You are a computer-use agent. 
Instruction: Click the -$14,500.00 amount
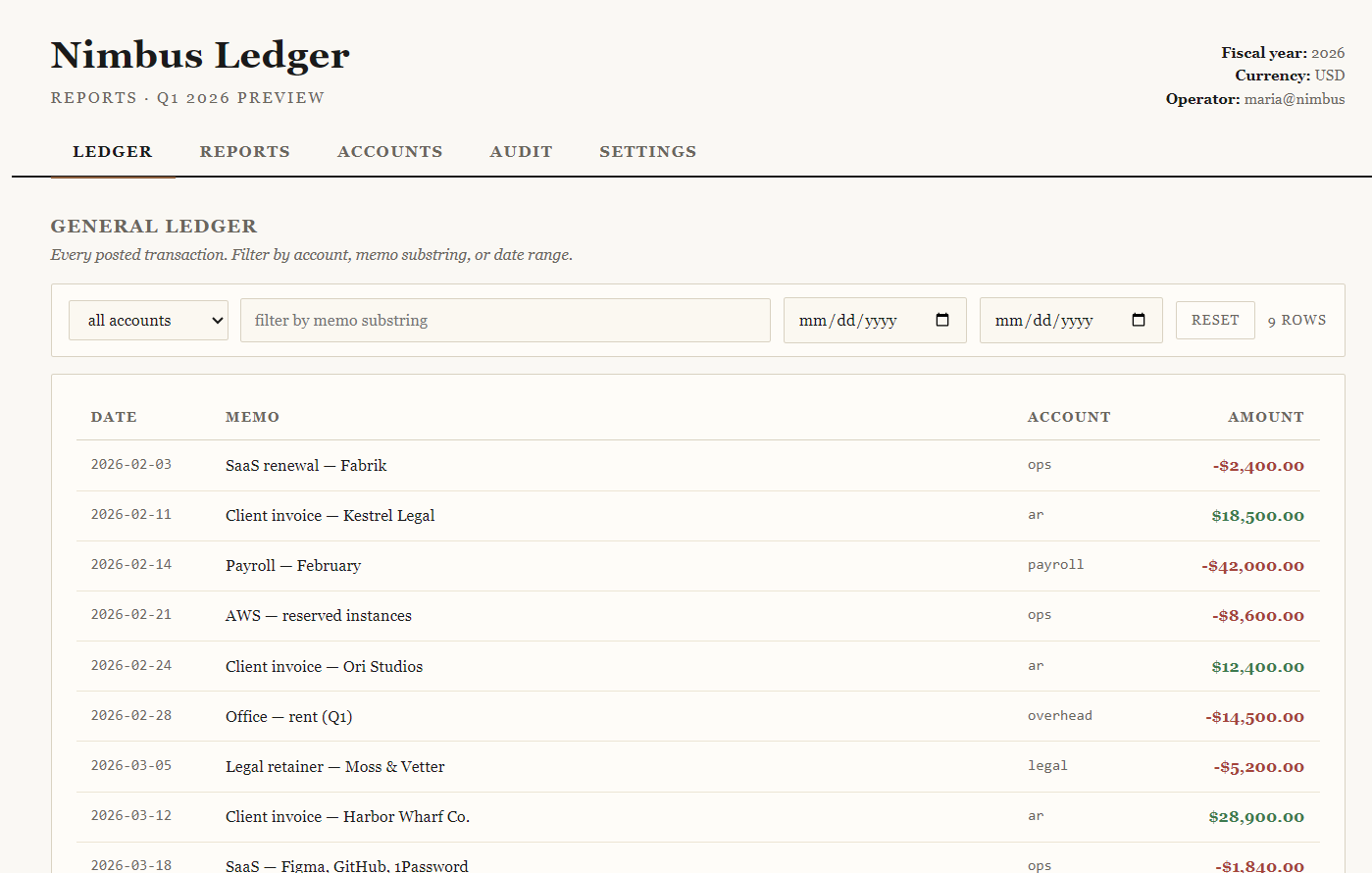pos(1254,717)
